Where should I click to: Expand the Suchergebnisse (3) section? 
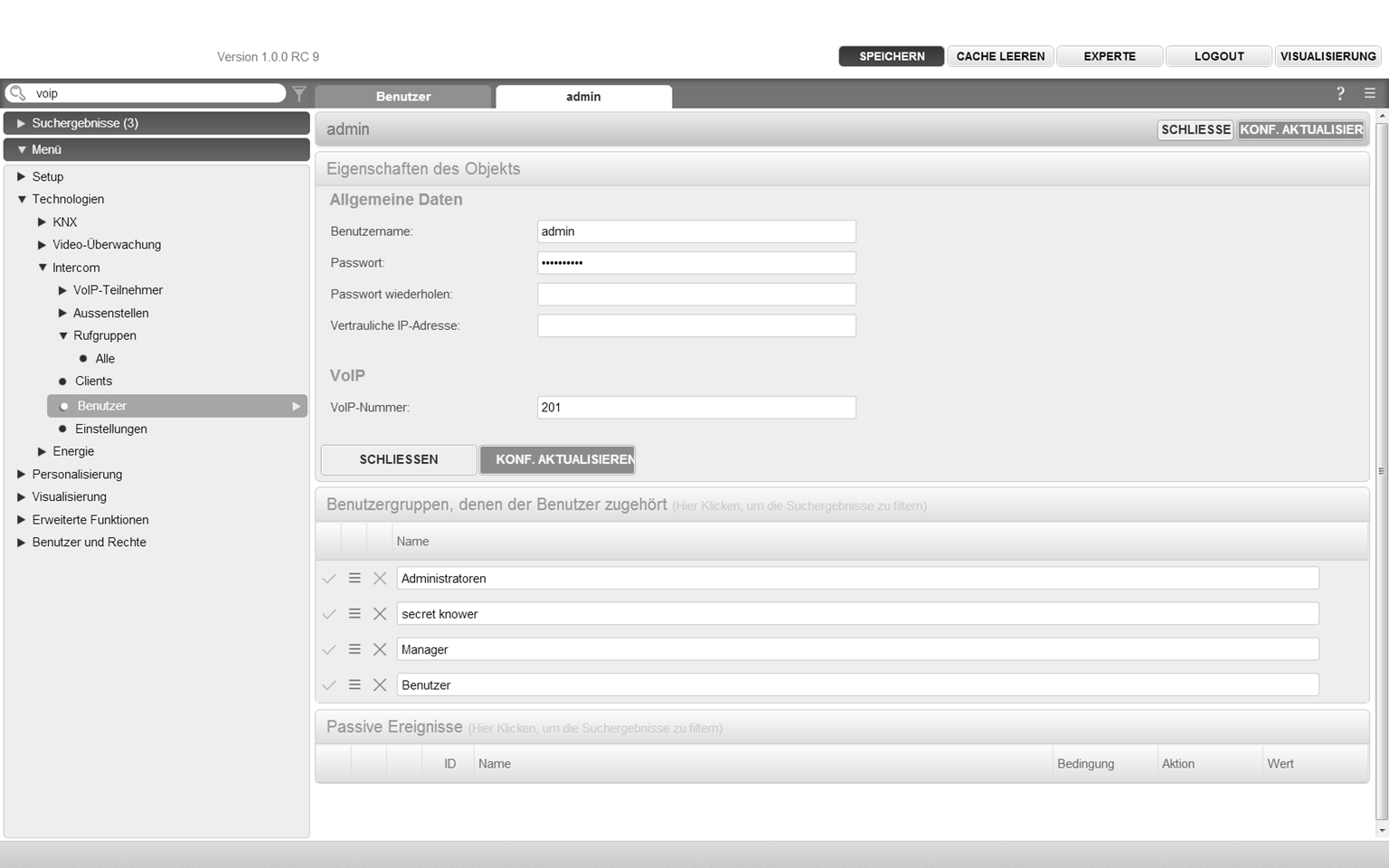point(21,123)
